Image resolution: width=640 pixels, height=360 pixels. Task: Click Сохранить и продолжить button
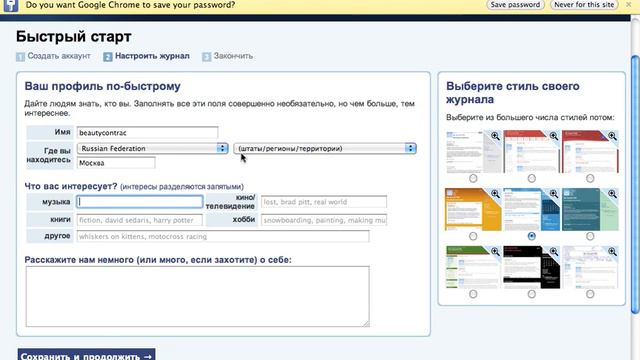pos(86,354)
